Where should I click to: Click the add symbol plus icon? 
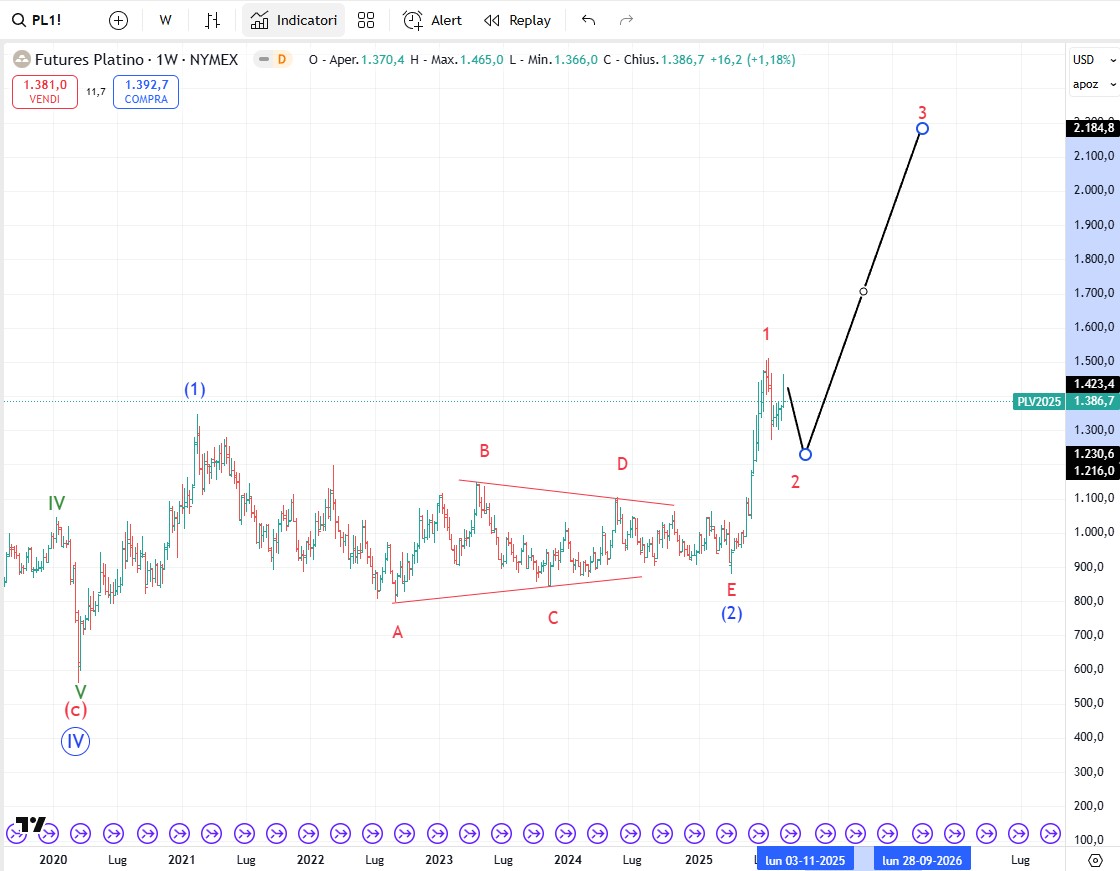click(x=118, y=20)
